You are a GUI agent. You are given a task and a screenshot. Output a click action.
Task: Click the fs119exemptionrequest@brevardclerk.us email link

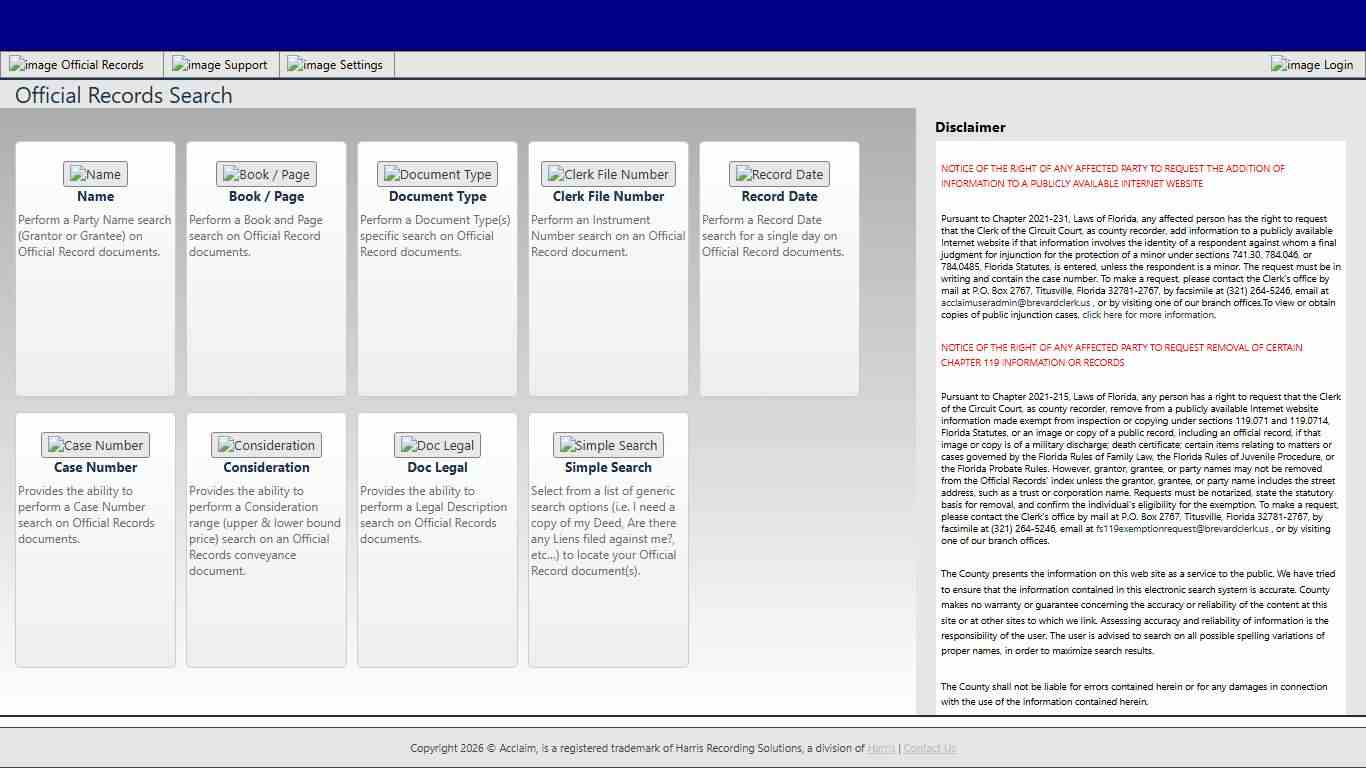[x=1182, y=529]
